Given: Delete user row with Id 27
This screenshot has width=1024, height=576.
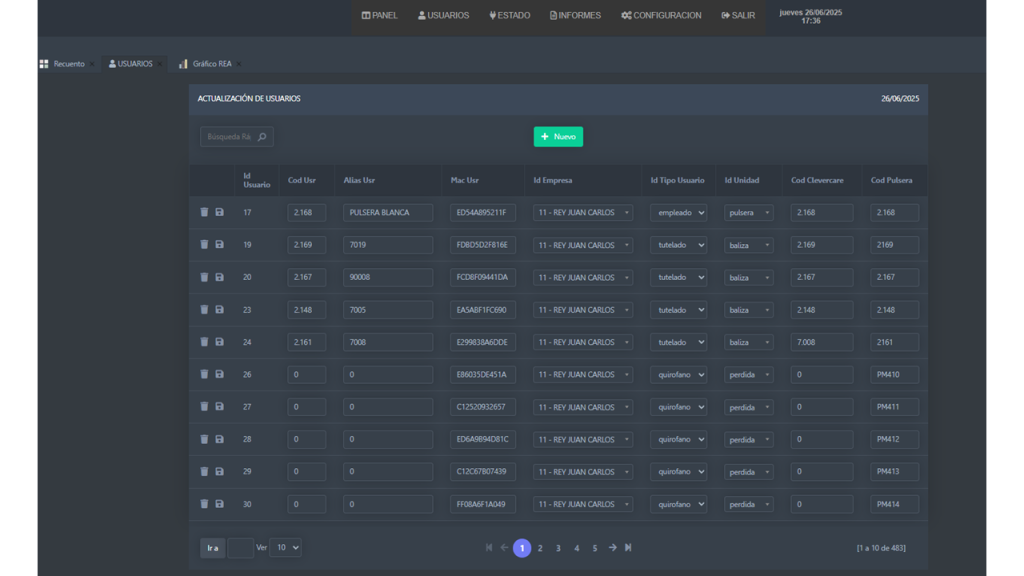Looking at the screenshot, I should coord(204,406).
